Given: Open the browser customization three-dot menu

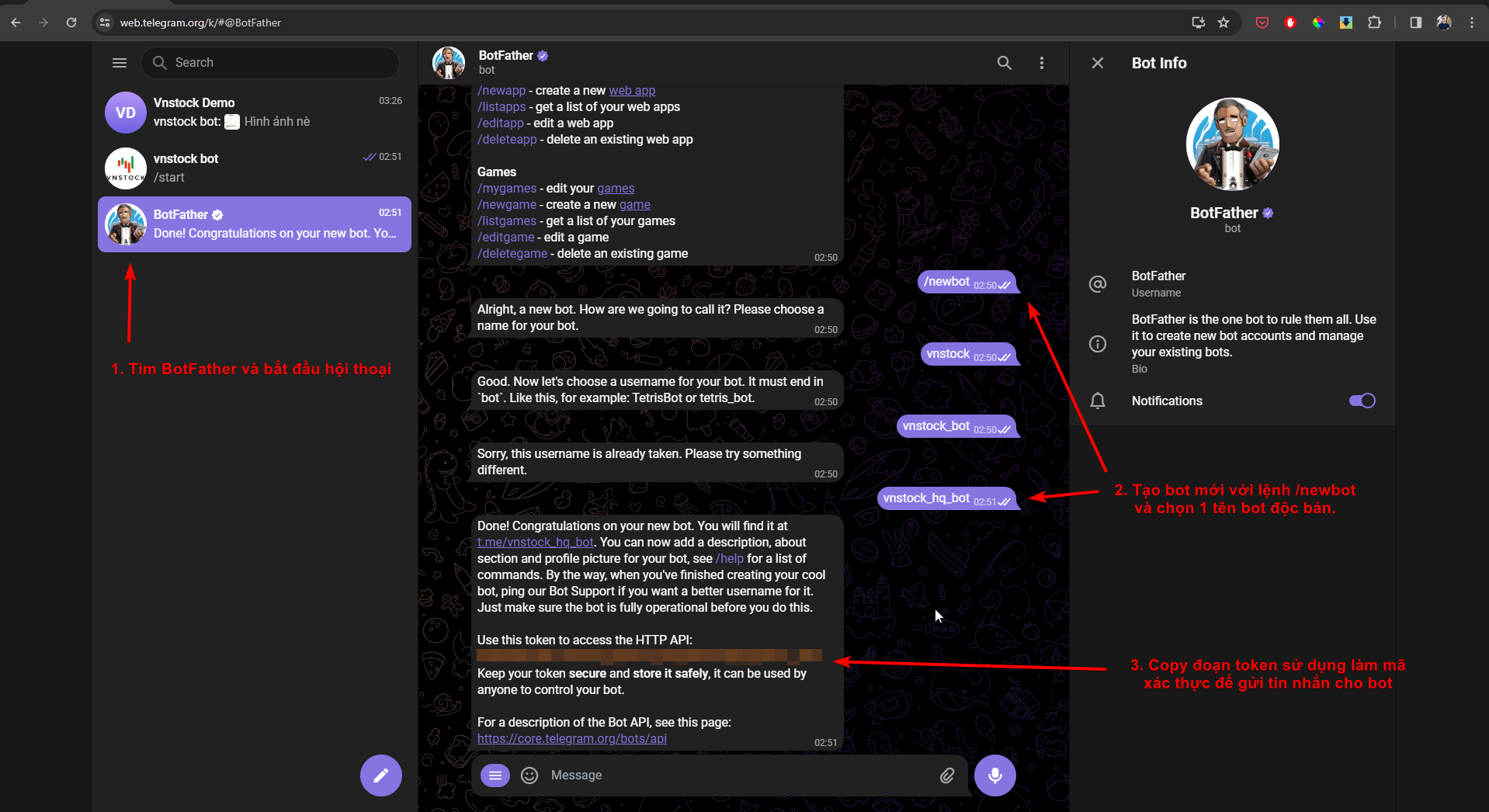Looking at the screenshot, I should 1472,23.
